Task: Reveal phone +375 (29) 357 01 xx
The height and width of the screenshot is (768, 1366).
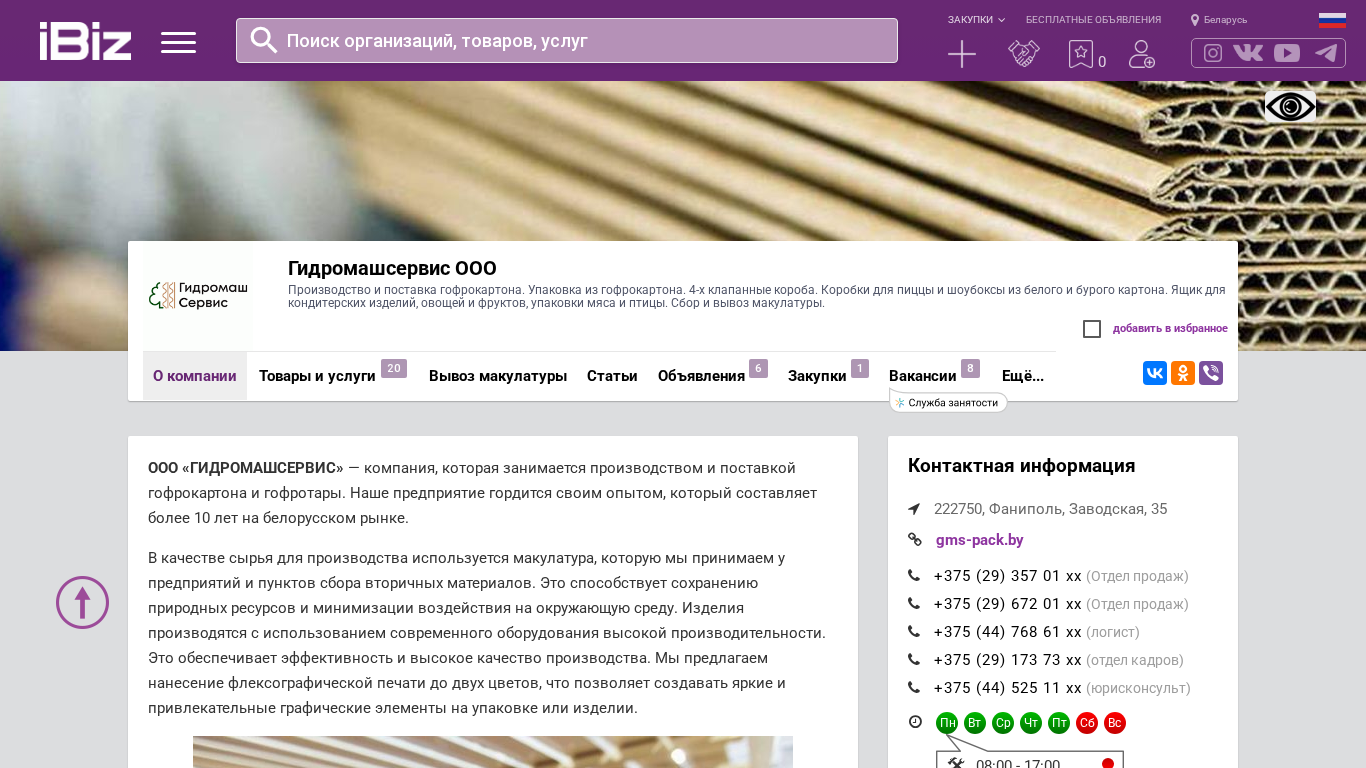Action: (x=1007, y=576)
